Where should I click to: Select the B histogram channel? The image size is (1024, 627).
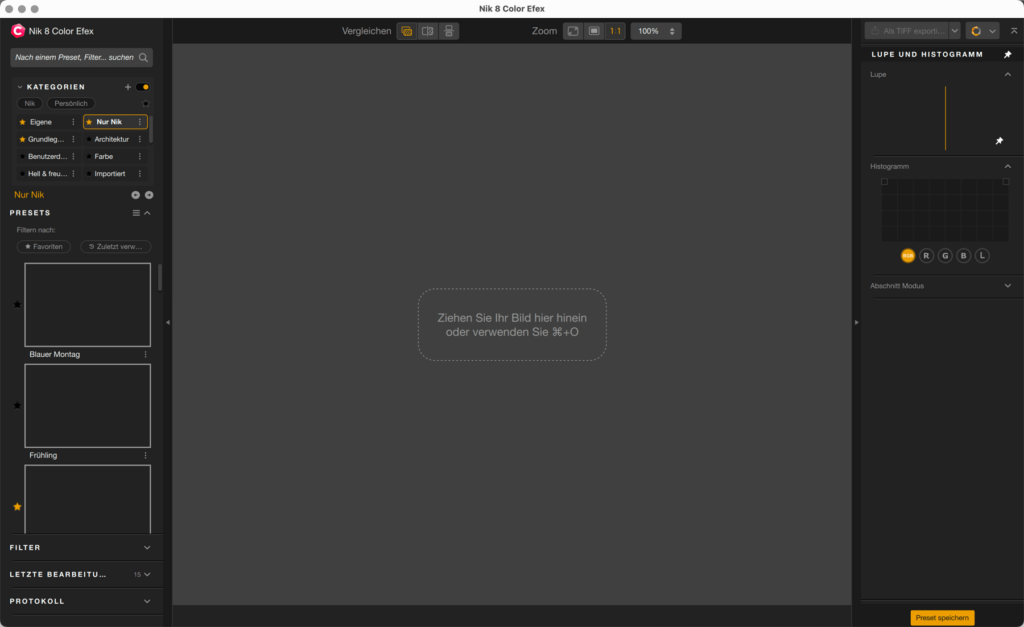[x=963, y=256]
